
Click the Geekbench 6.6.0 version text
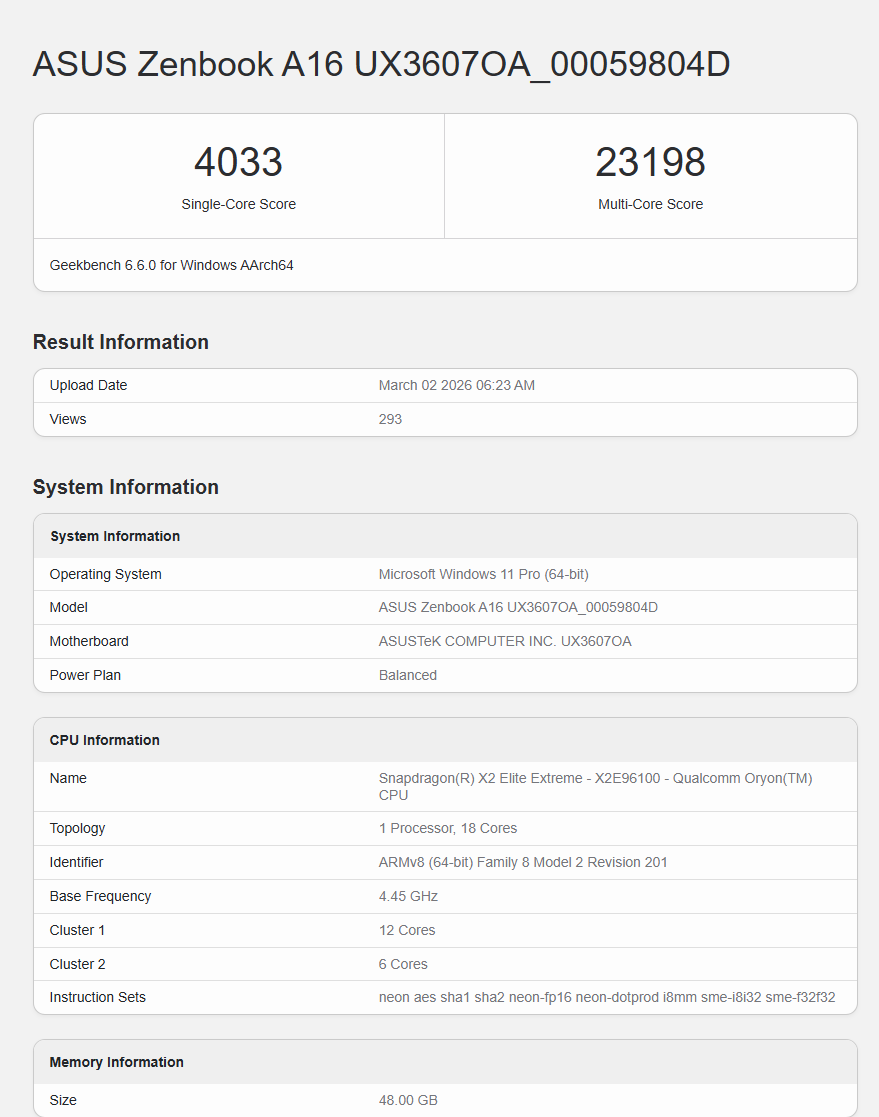click(171, 265)
